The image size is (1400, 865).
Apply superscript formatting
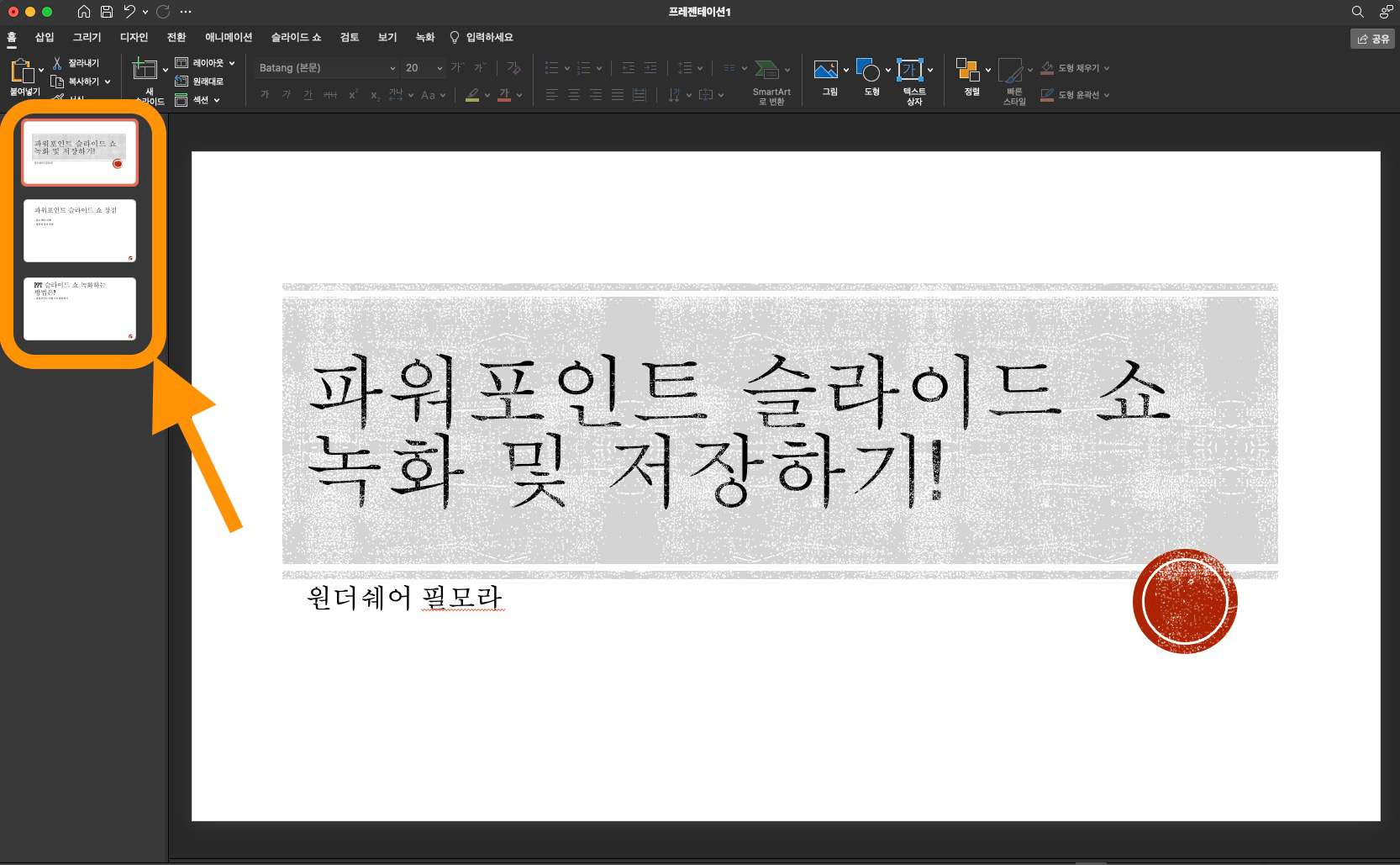353,95
